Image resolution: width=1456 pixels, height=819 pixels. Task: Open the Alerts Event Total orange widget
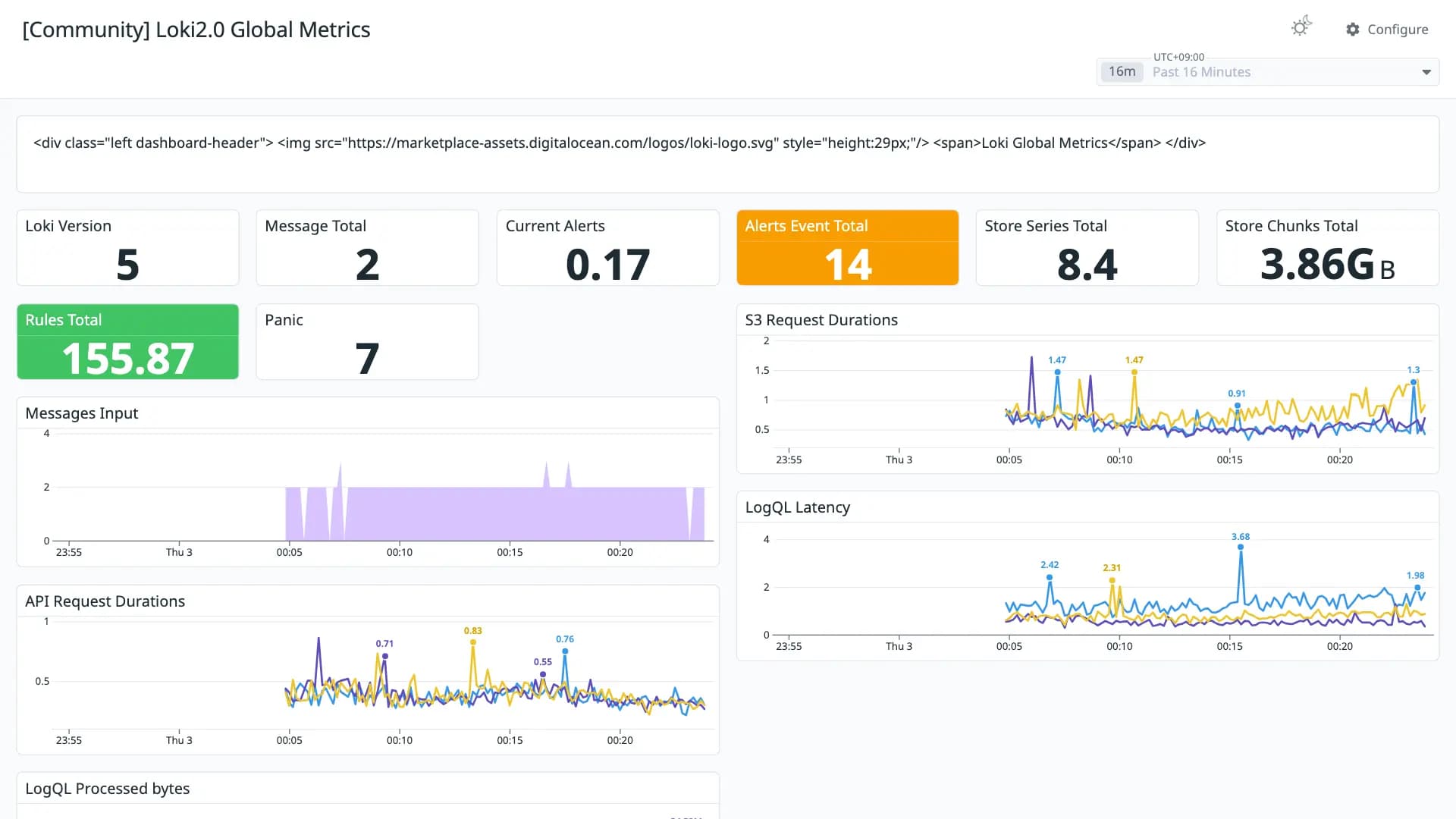click(847, 248)
